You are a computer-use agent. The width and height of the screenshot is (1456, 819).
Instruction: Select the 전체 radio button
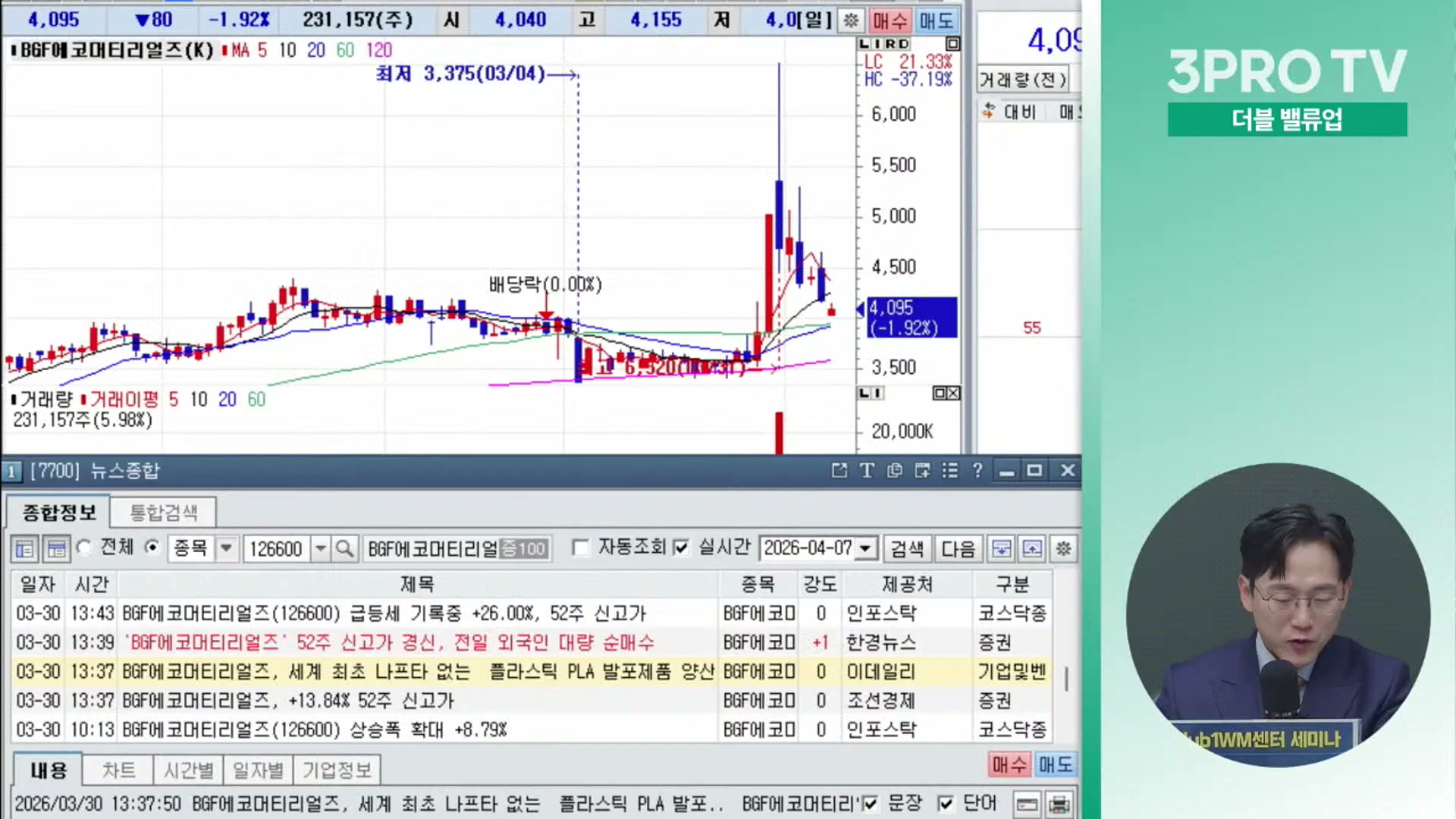[x=84, y=547]
